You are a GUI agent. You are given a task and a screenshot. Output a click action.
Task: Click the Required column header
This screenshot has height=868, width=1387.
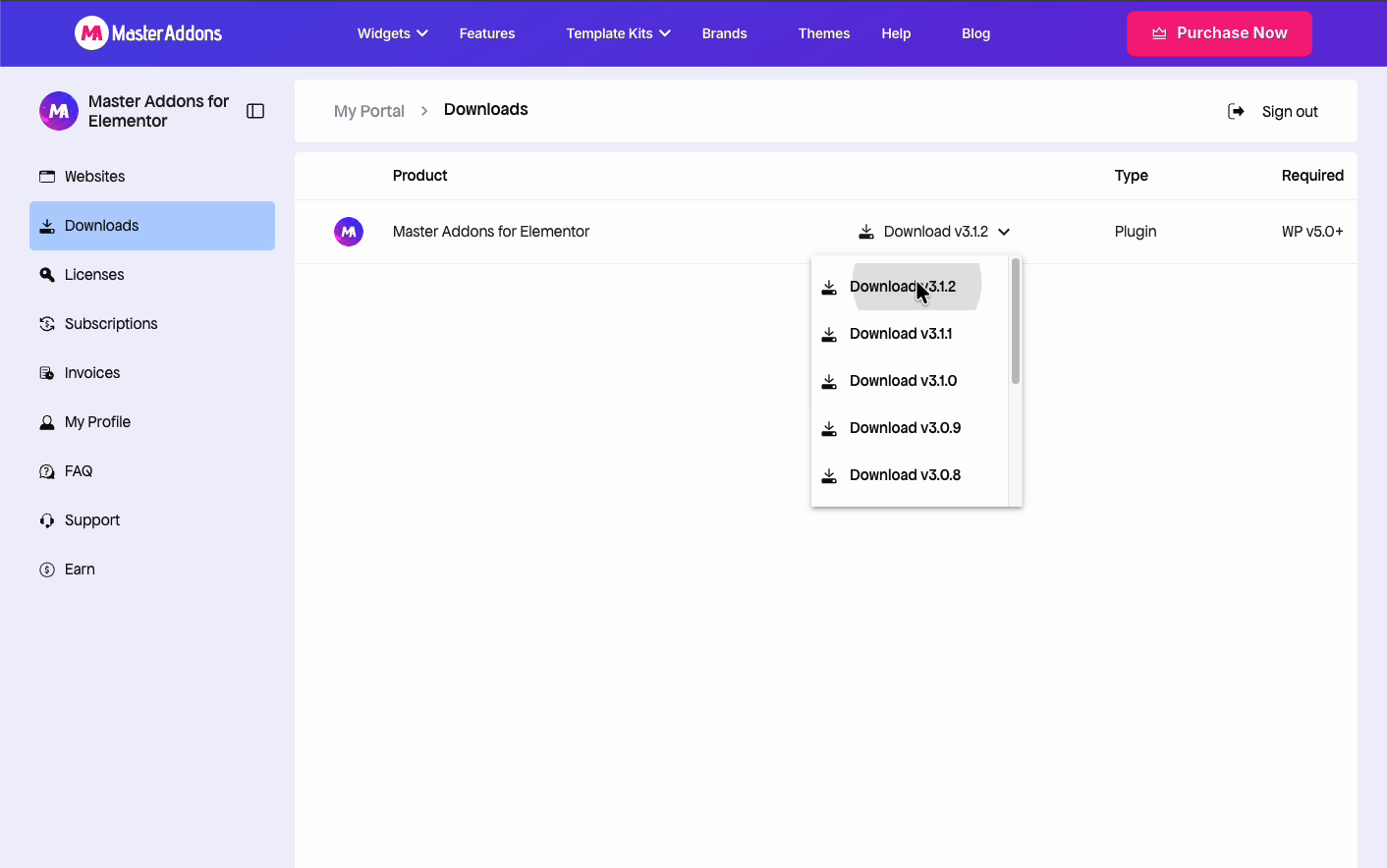(x=1312, y=176)
